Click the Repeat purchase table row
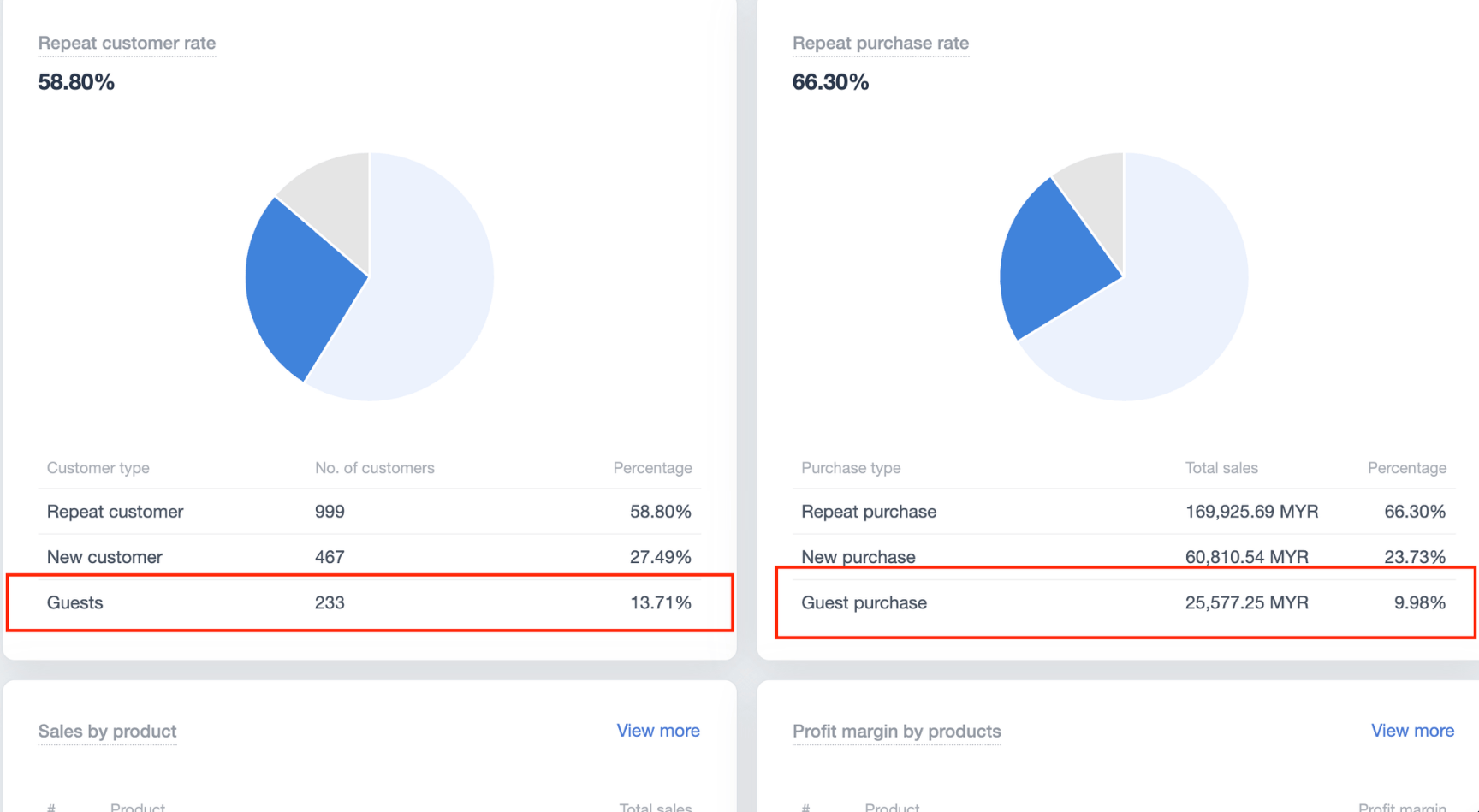This screenshot has height=812, width=1479. (x=1123, y=512)
